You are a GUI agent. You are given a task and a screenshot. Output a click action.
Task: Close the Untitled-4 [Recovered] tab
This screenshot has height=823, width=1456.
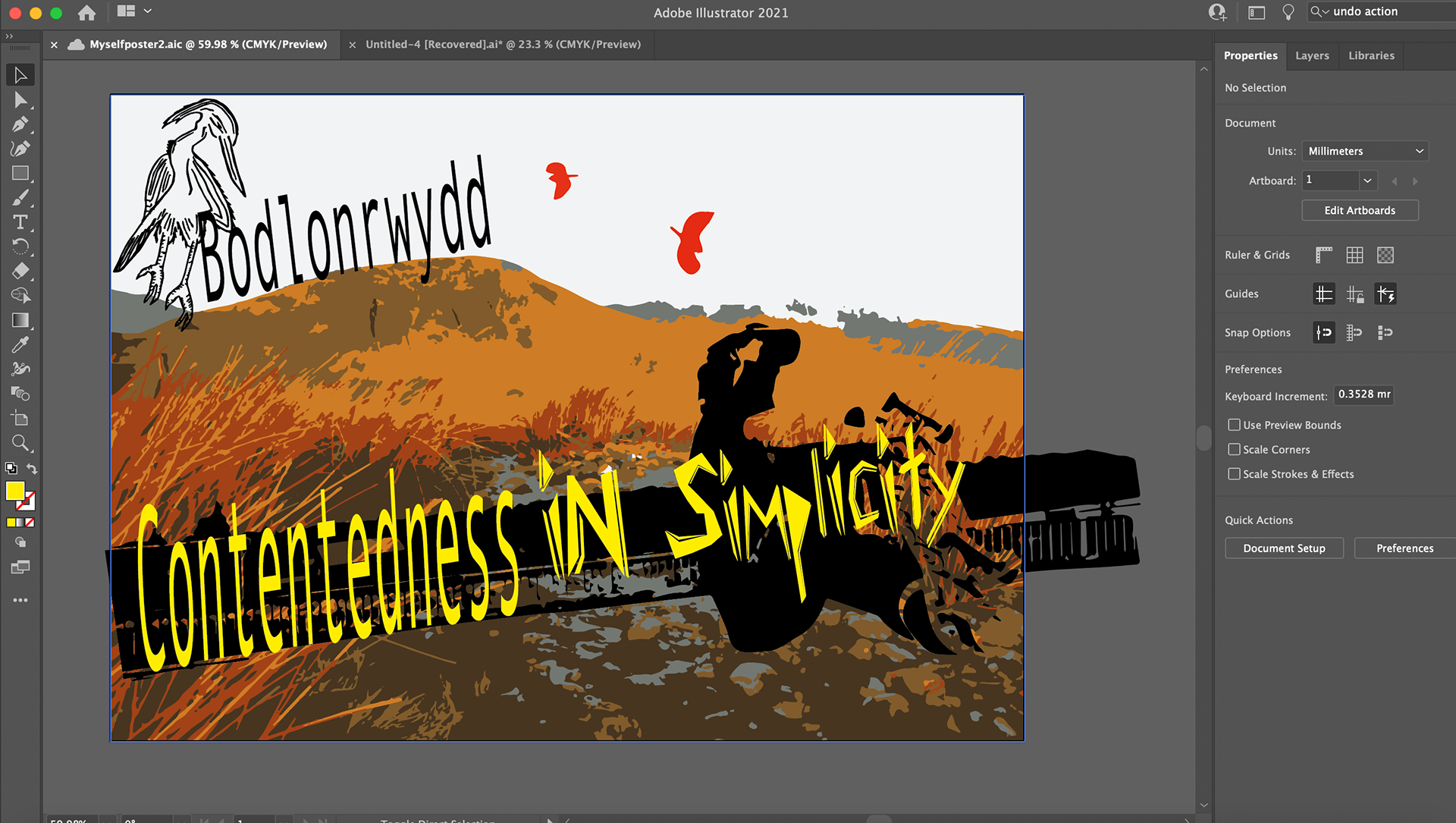(352, 45)
